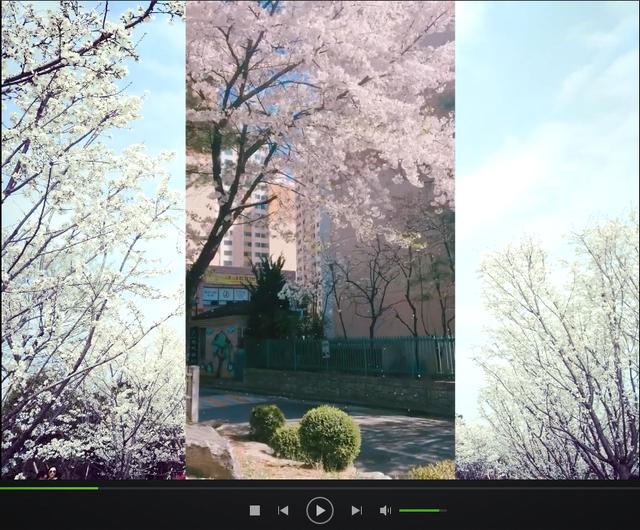Skip to the next track
Viewport: 640px width, 530px height.
[356, 510]
